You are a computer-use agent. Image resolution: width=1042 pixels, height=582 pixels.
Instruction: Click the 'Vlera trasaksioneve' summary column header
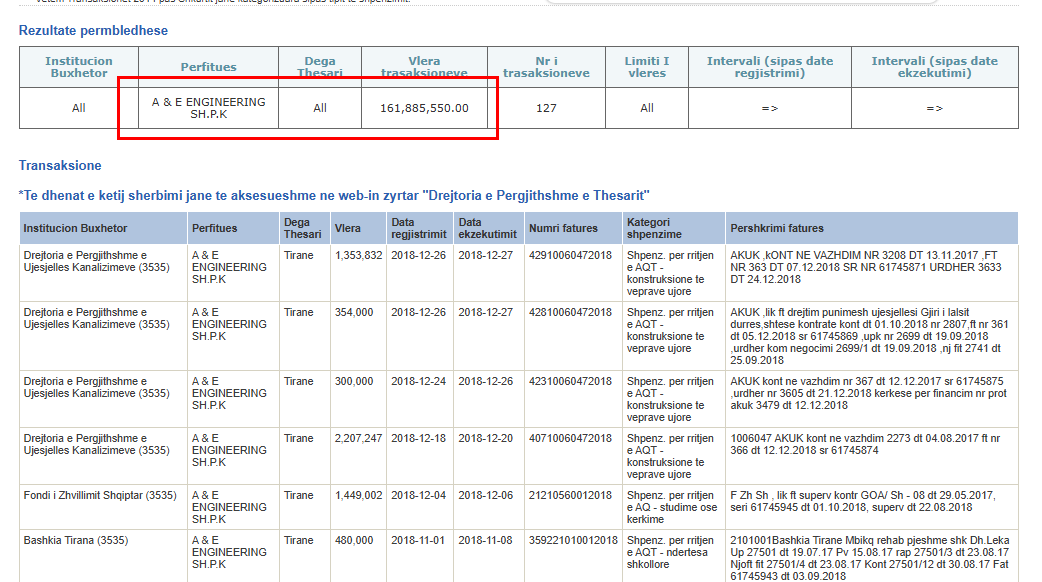click(x=424, y=67)
